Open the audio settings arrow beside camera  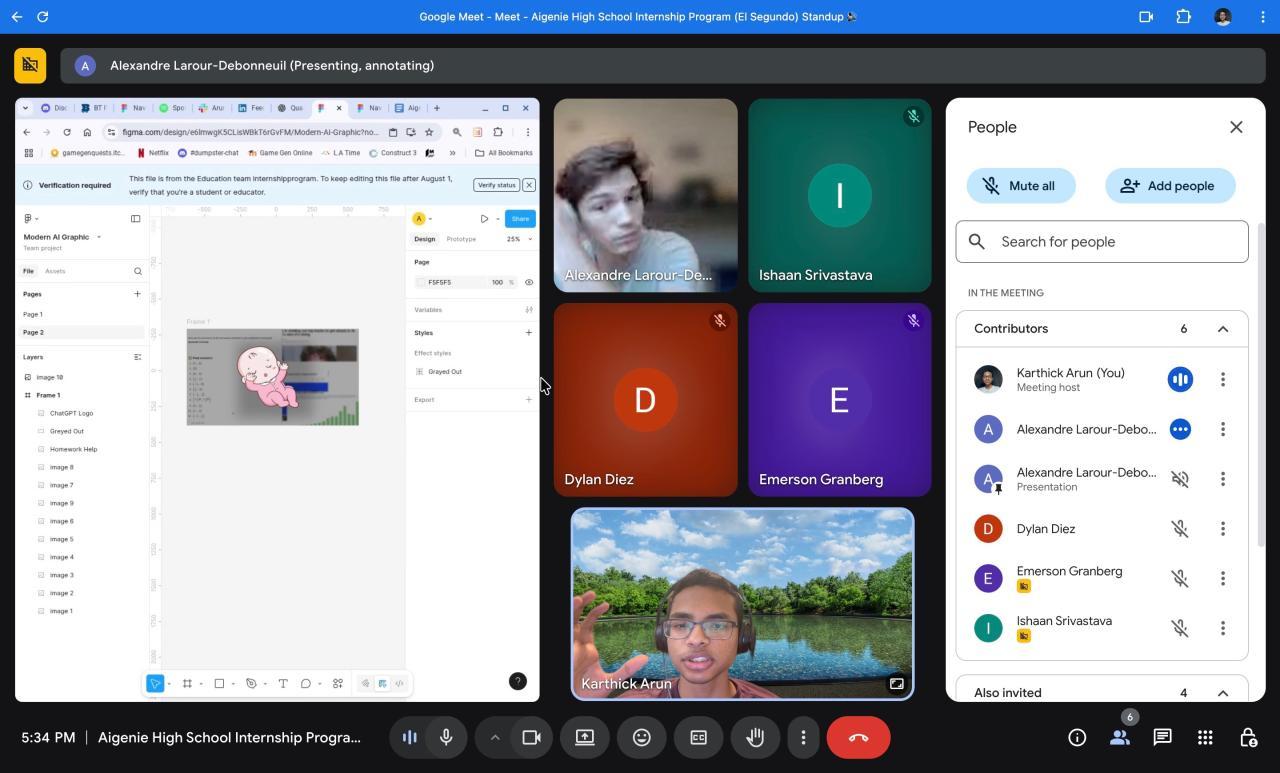494,738
